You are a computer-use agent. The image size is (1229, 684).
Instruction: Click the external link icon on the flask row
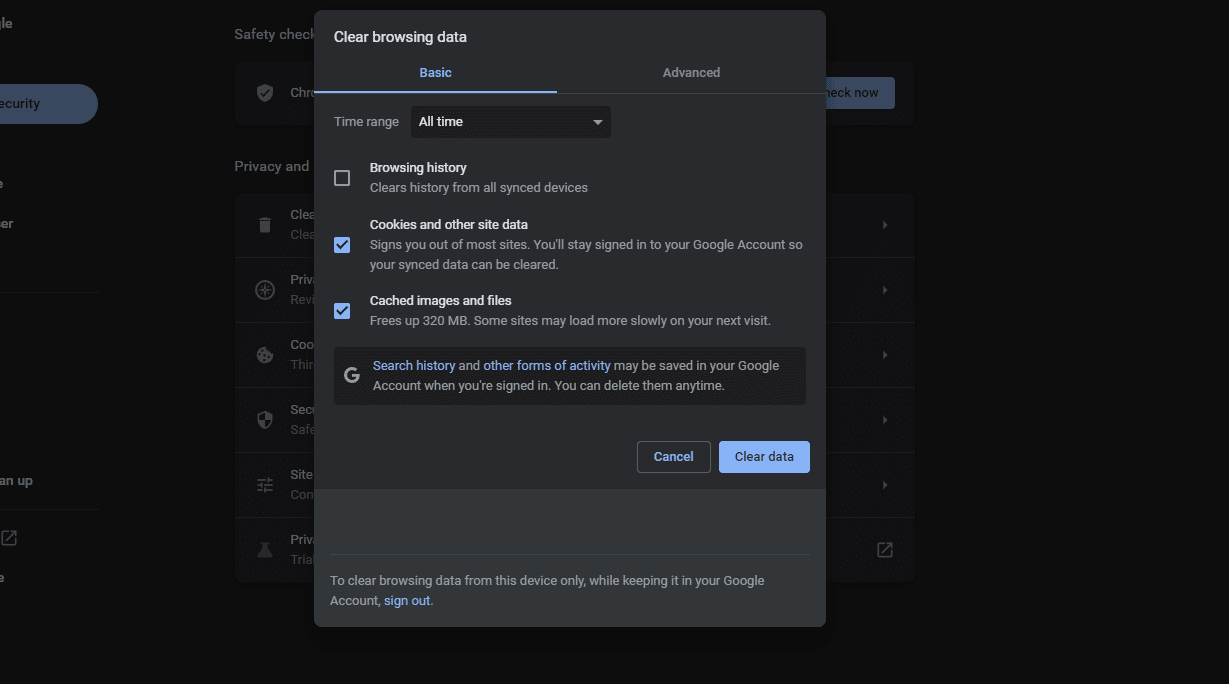[x=885, y=550]
